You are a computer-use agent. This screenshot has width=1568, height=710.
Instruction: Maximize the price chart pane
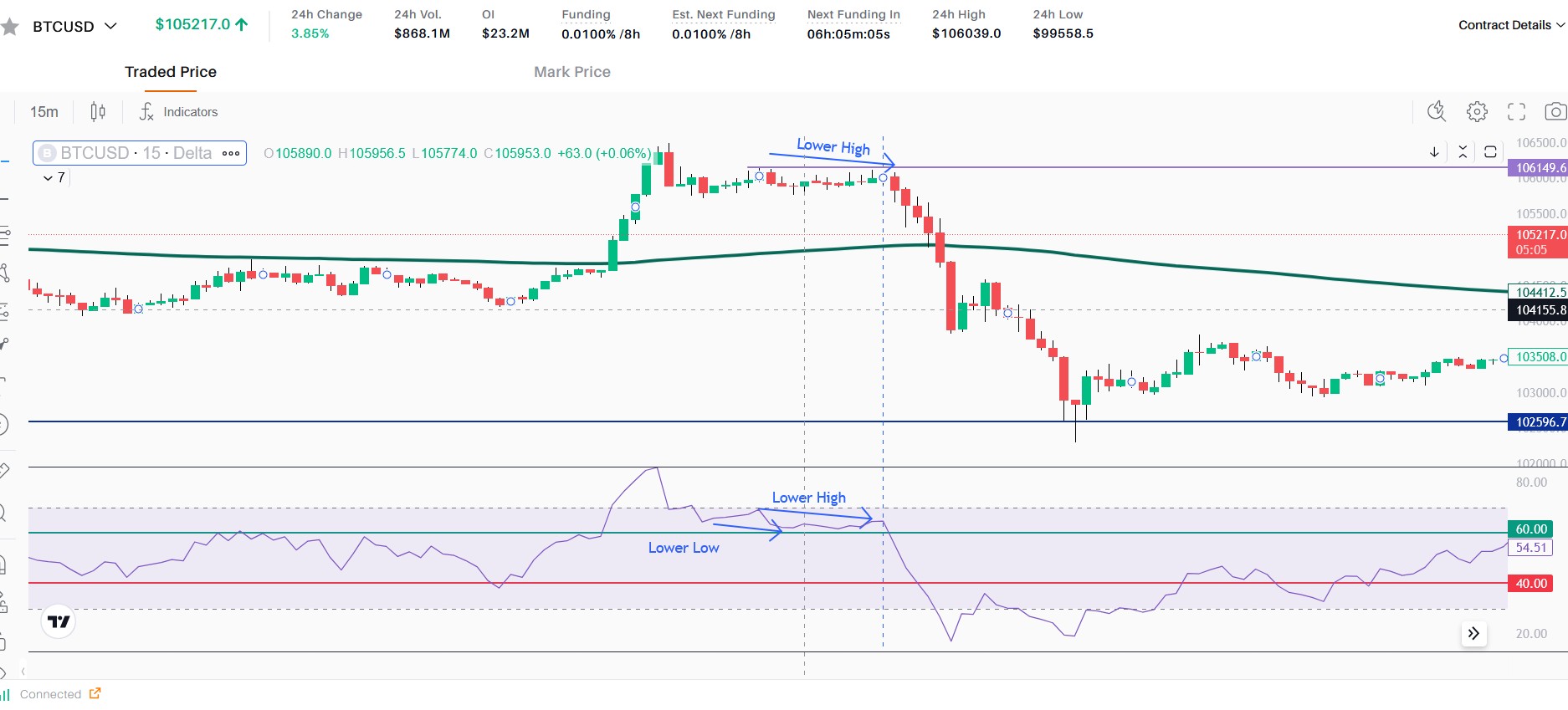coord(1490,151)
